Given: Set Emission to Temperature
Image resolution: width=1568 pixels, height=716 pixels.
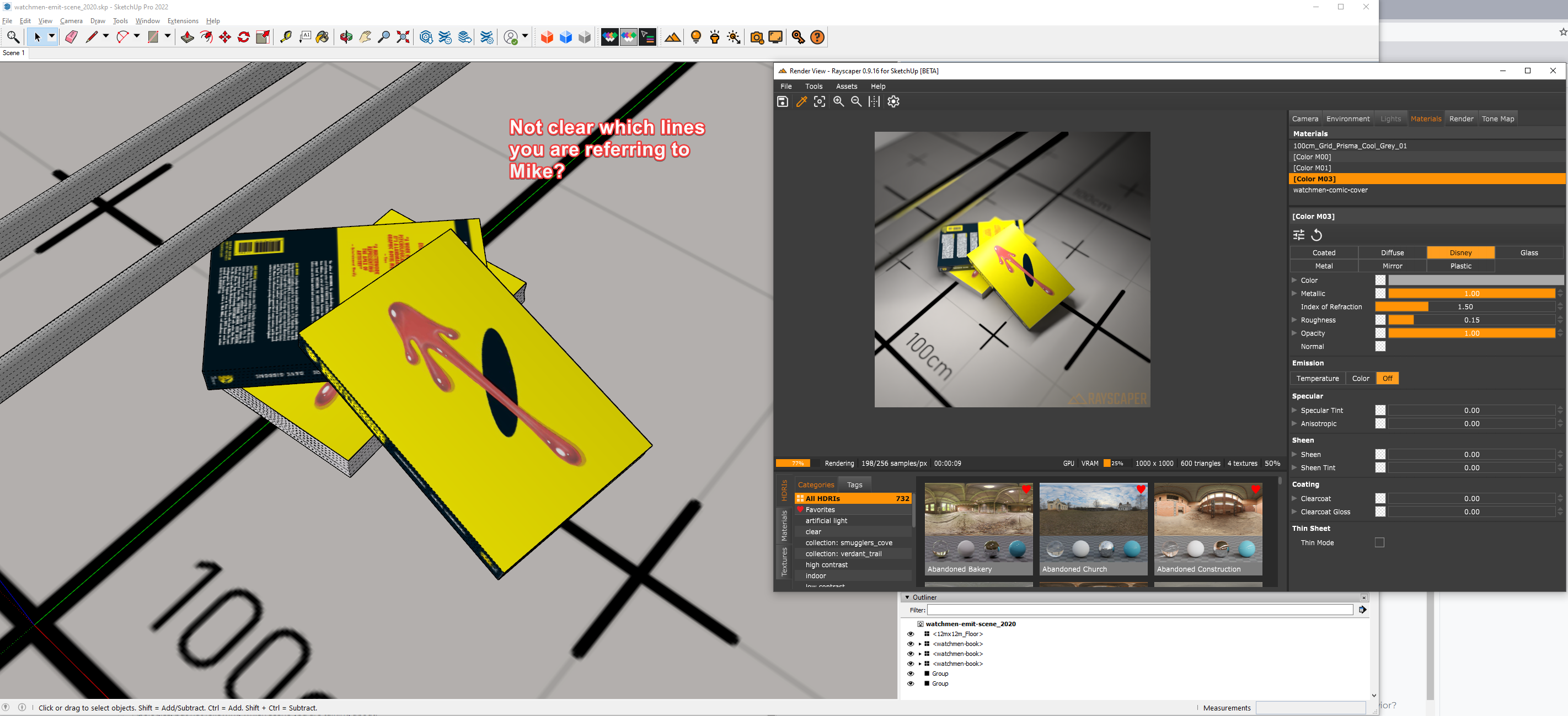Looking at the screenshot, I should pos(1317,378).
